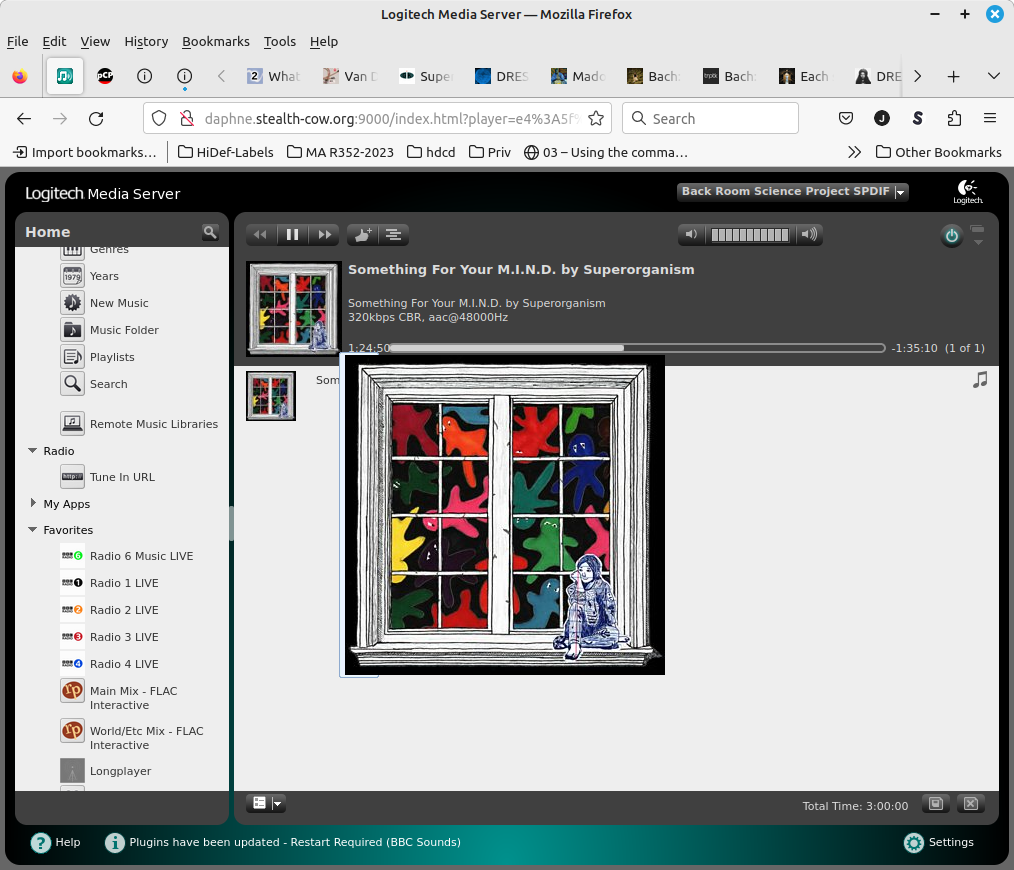Click the Logitech logo

(967, 191)
